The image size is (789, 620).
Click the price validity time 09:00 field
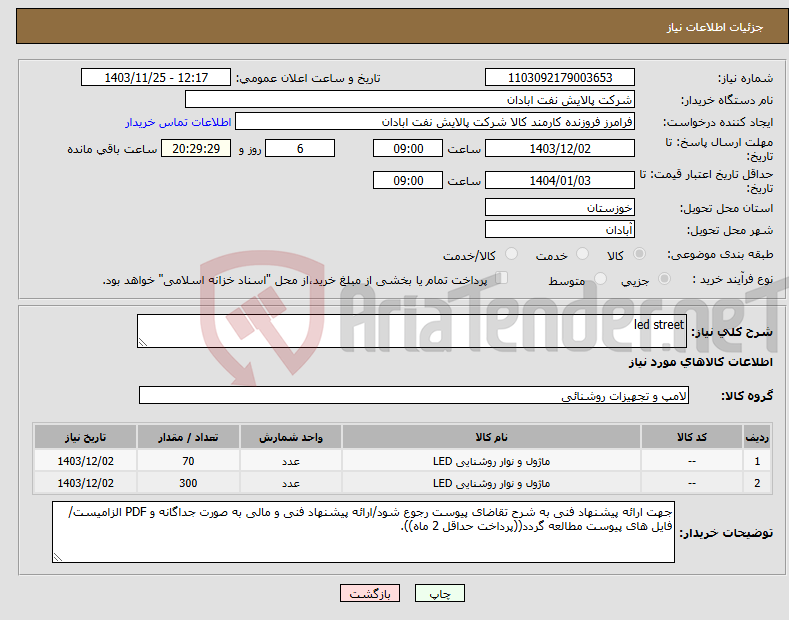pos(408,180)
